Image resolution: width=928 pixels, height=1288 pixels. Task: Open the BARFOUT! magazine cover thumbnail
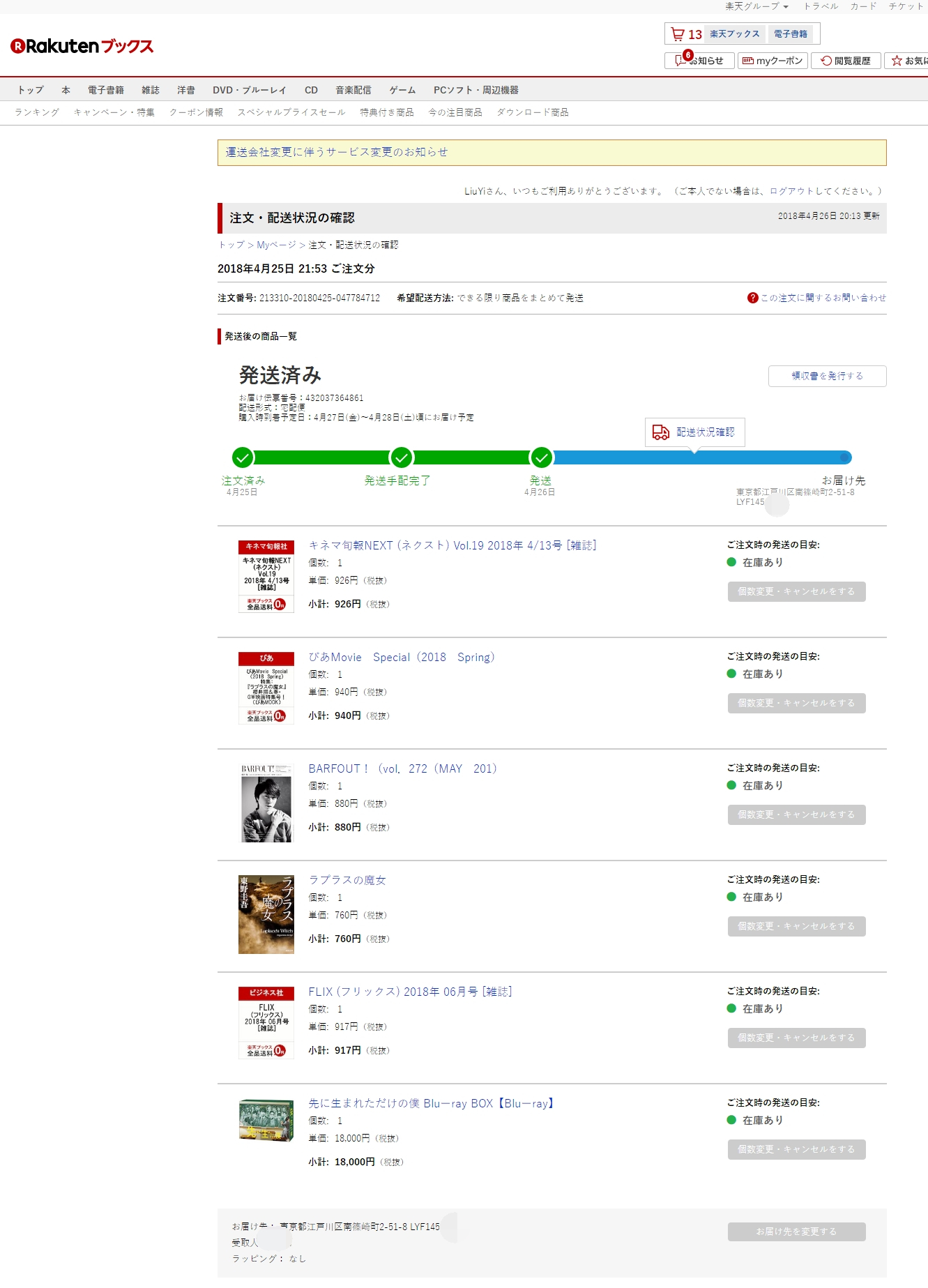coord(266,803)
